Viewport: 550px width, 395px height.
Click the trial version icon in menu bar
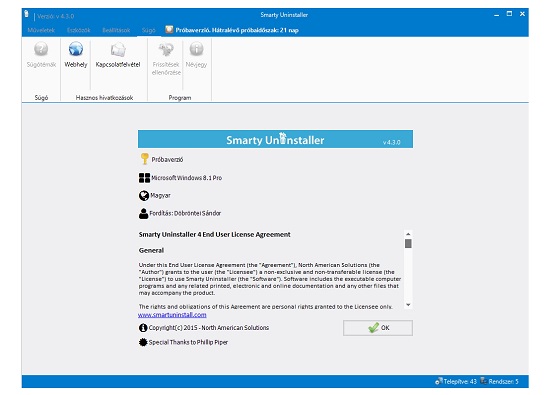(x=169, y=29)
